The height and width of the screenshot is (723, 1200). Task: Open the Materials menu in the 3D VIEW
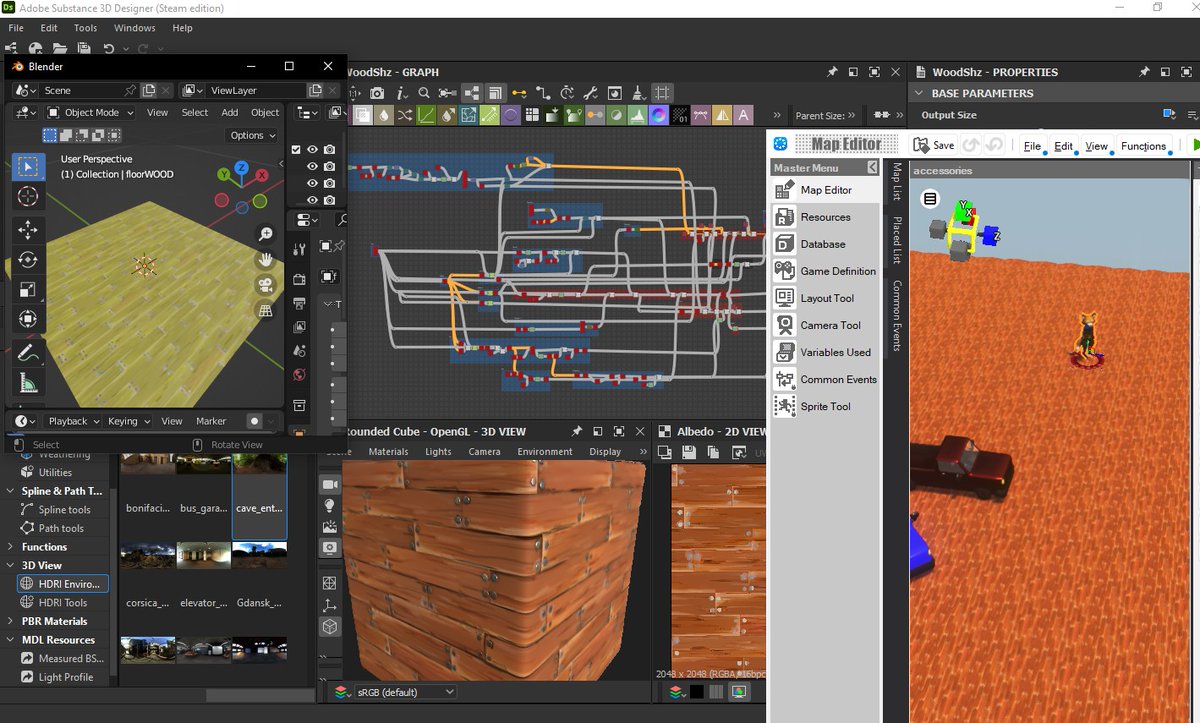388,451
